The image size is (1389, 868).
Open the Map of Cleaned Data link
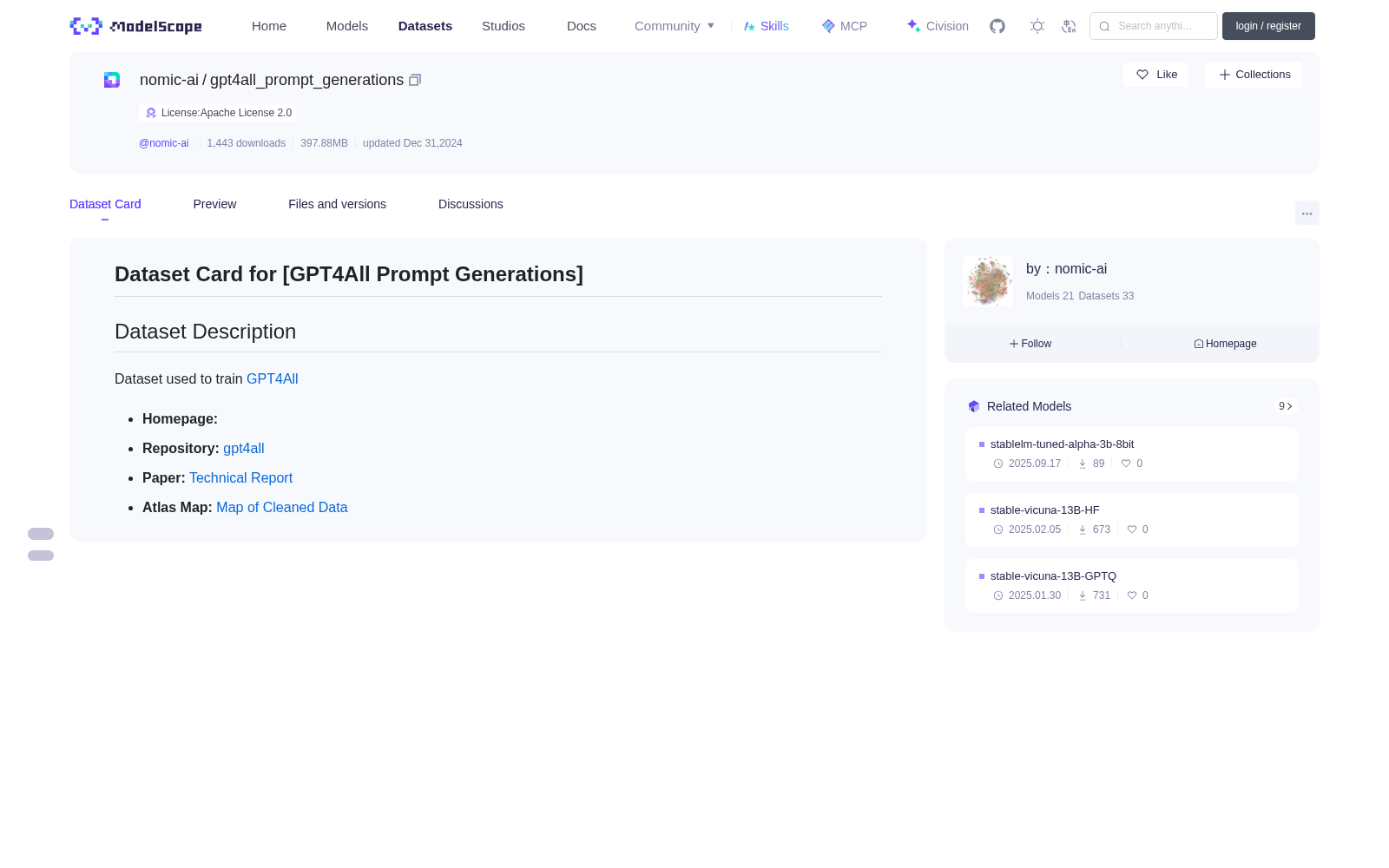(282, 507)
